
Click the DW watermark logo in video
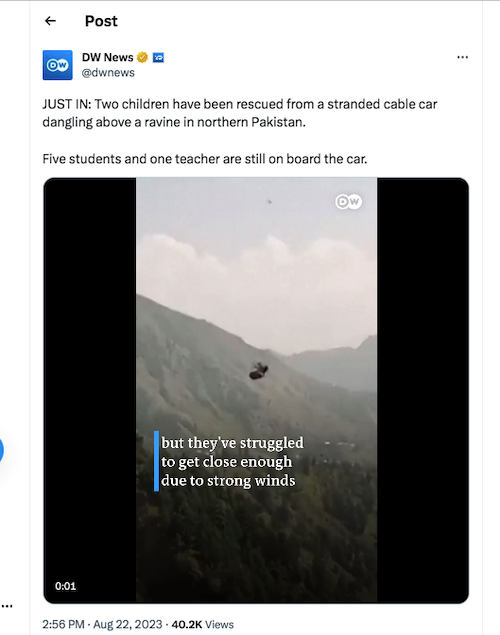(x=348, y=202)
